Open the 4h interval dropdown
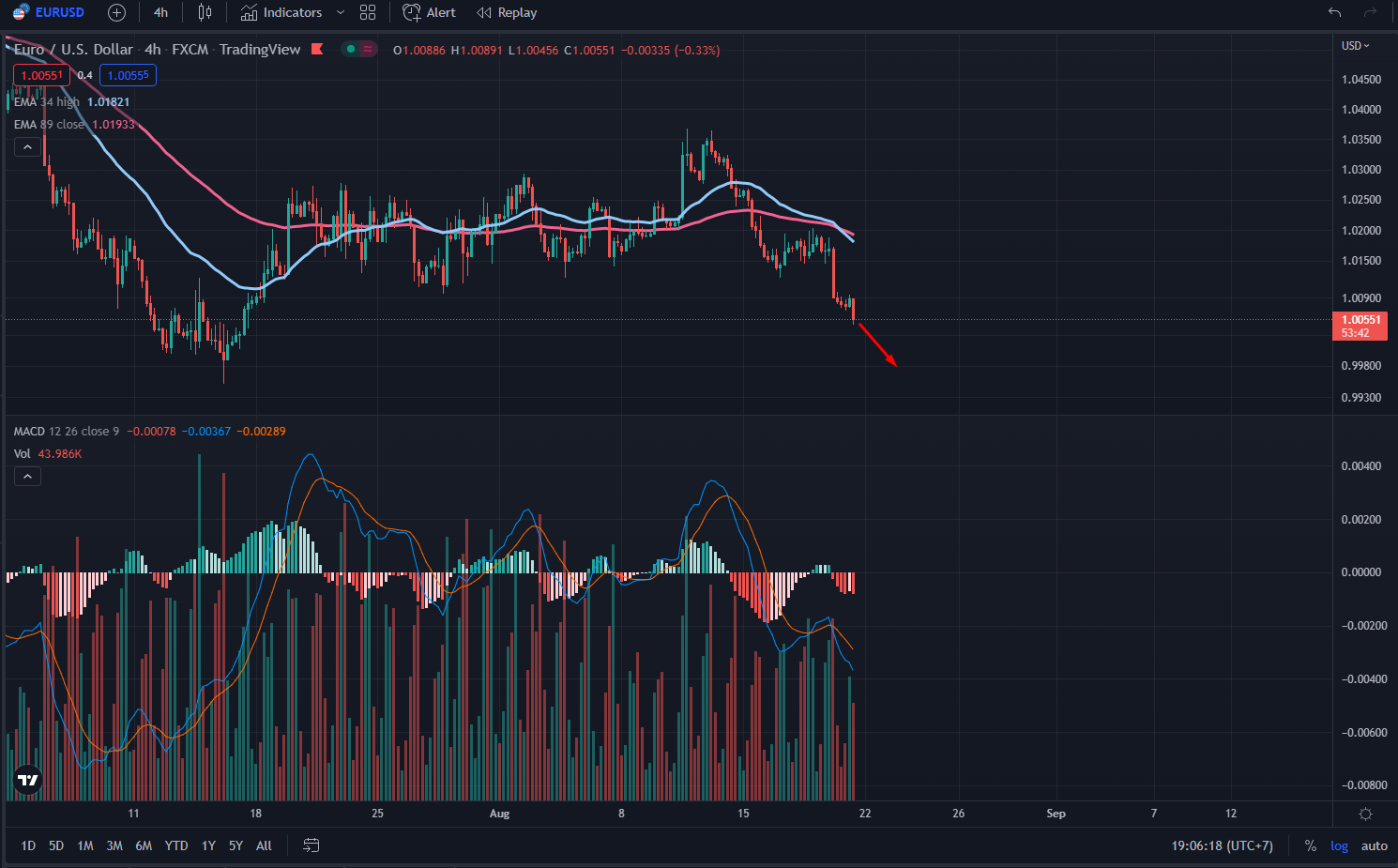 click(x=160, y=12)
